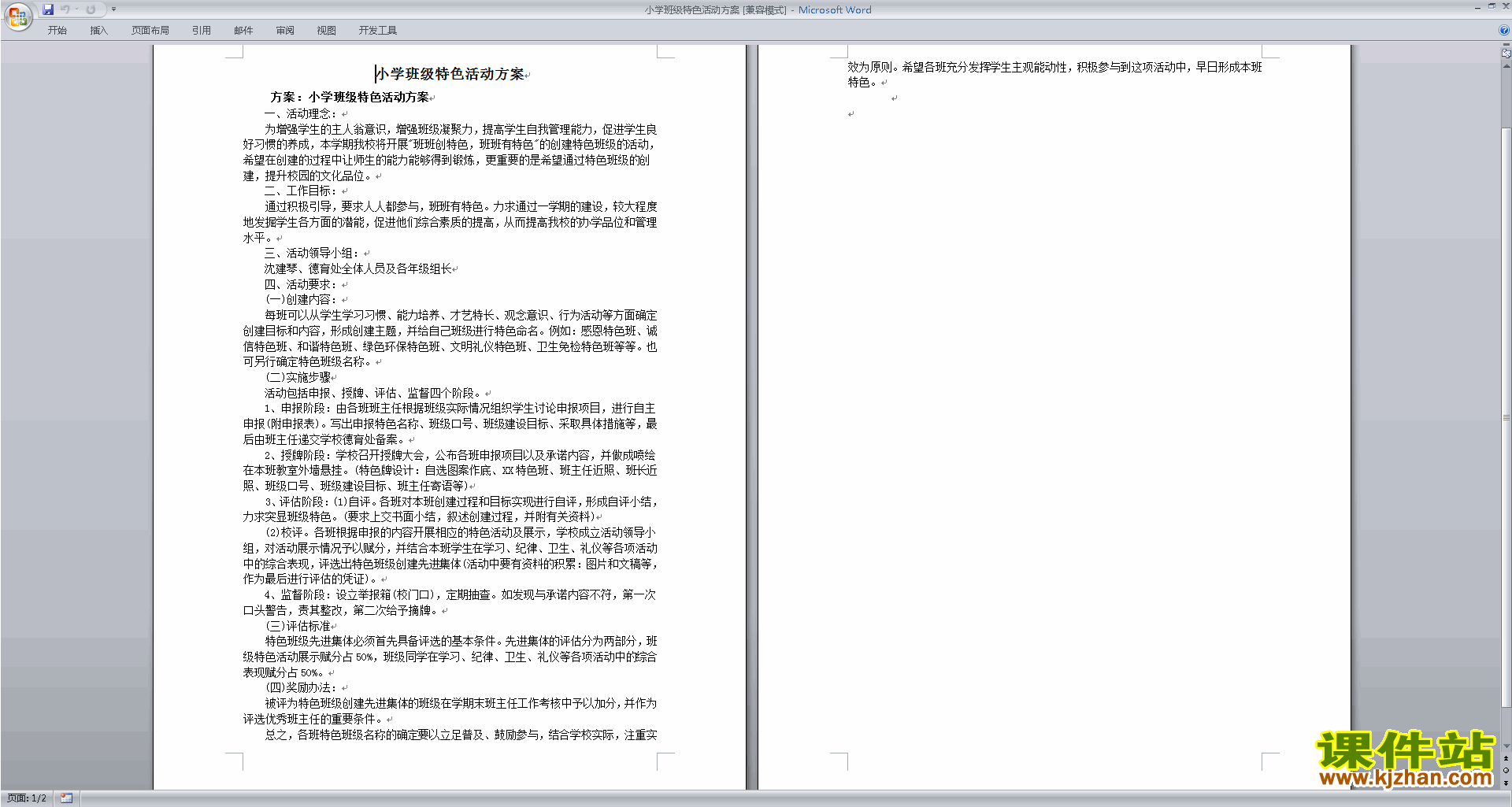Click the 页面: 1/2 status bar indicator
Viewport: 1512px width, 807px height.
point(27,798)
